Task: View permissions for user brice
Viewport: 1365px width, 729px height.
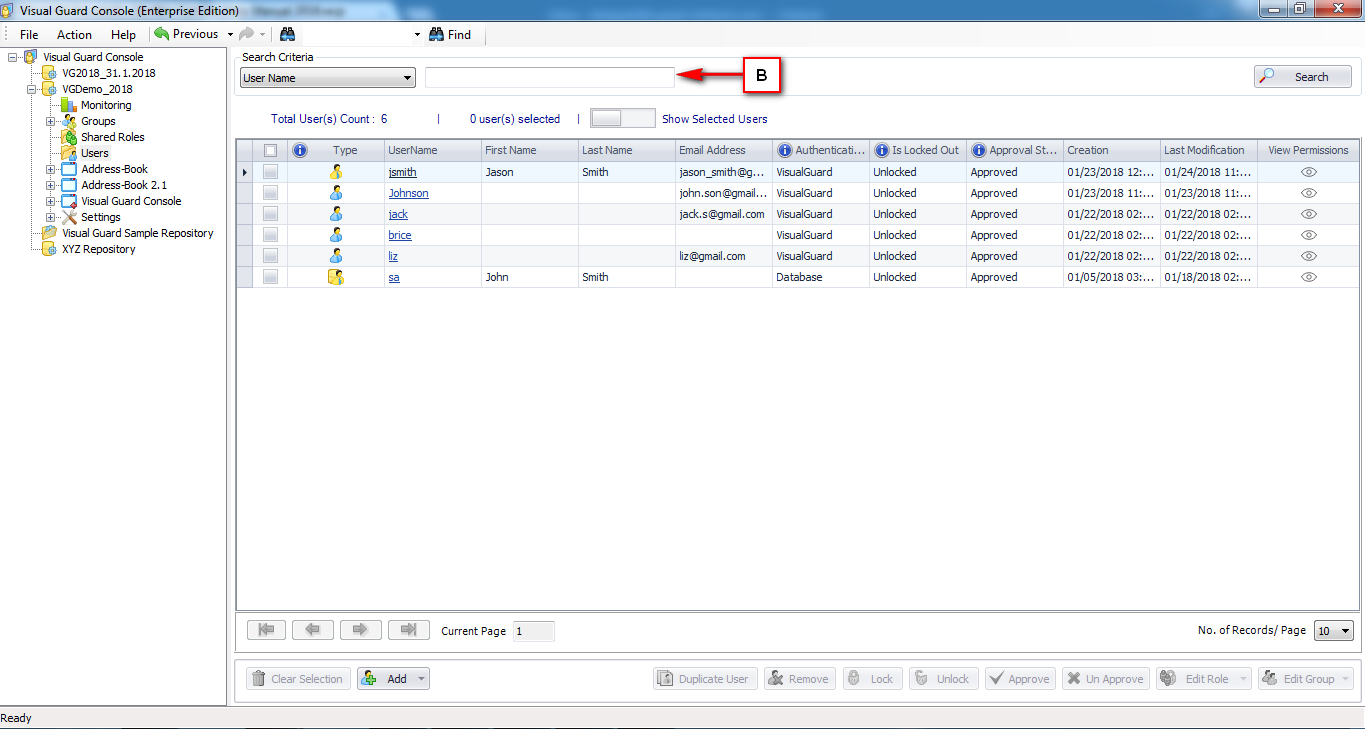Action: point(1308,235)
